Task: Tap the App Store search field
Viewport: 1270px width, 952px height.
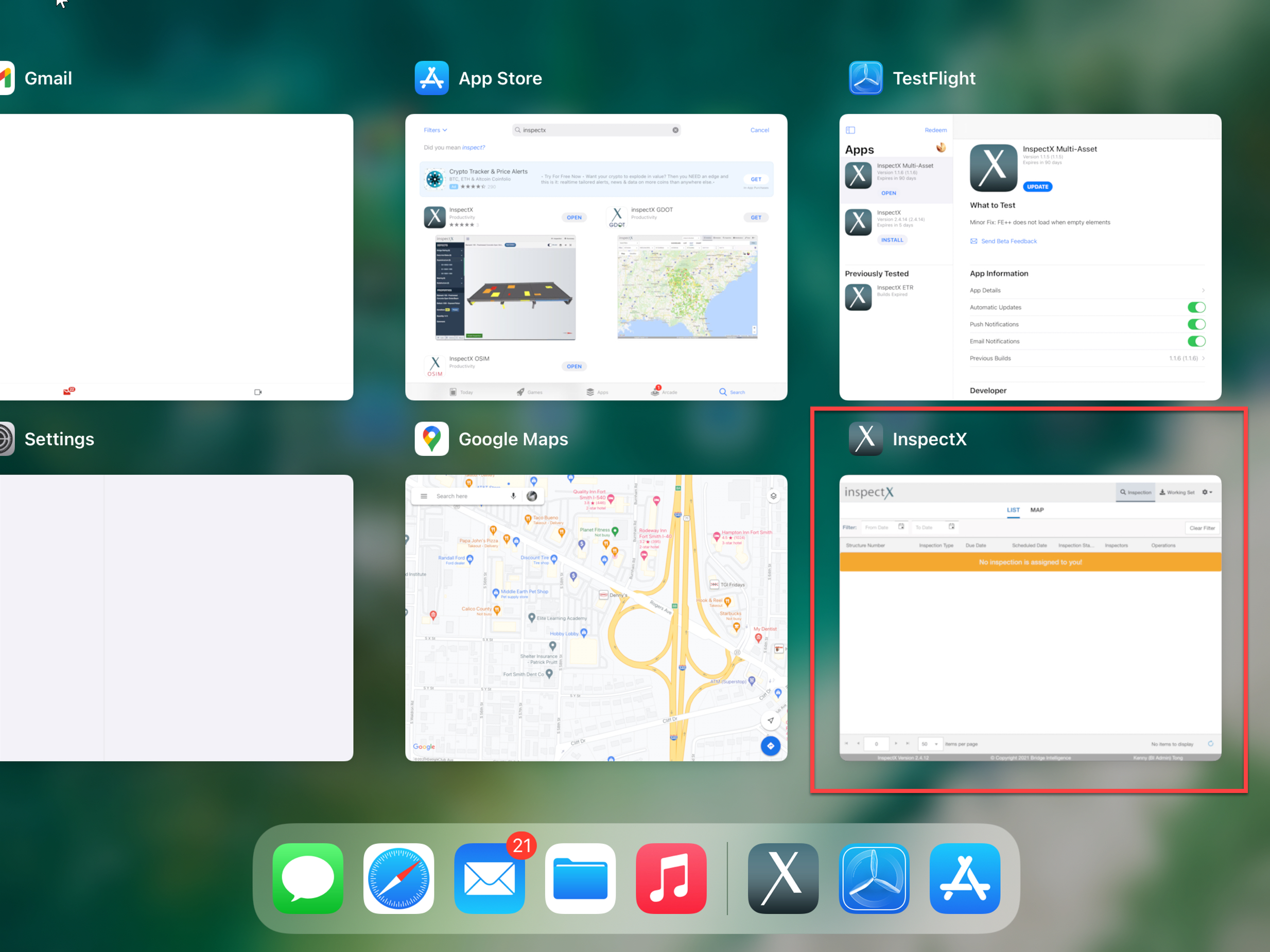Action: tap(597, 130)
